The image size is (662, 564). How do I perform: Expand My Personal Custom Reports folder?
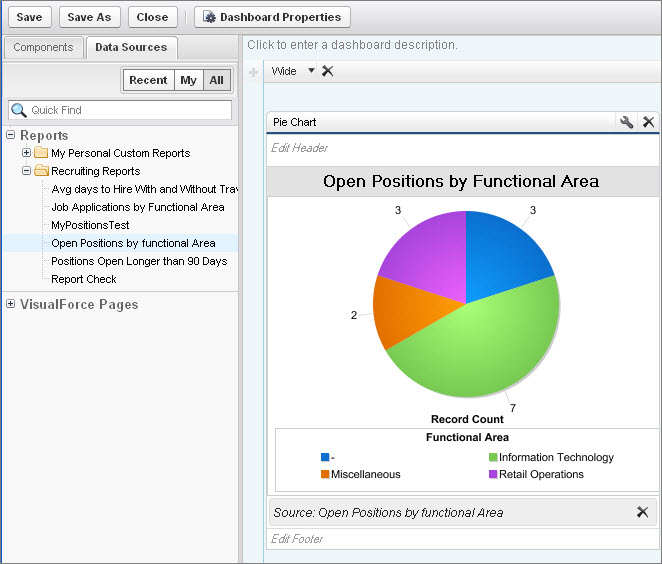(26, 152)
